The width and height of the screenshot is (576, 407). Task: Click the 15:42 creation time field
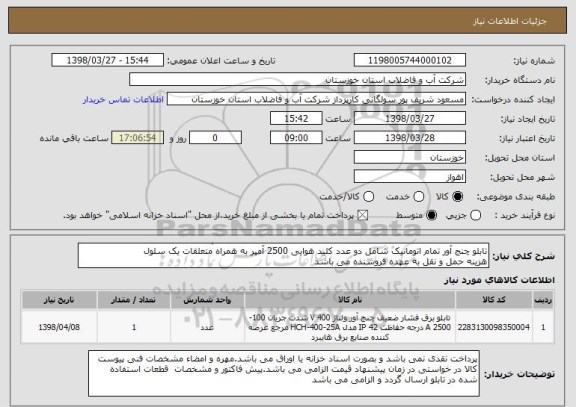tap(296, 119)
